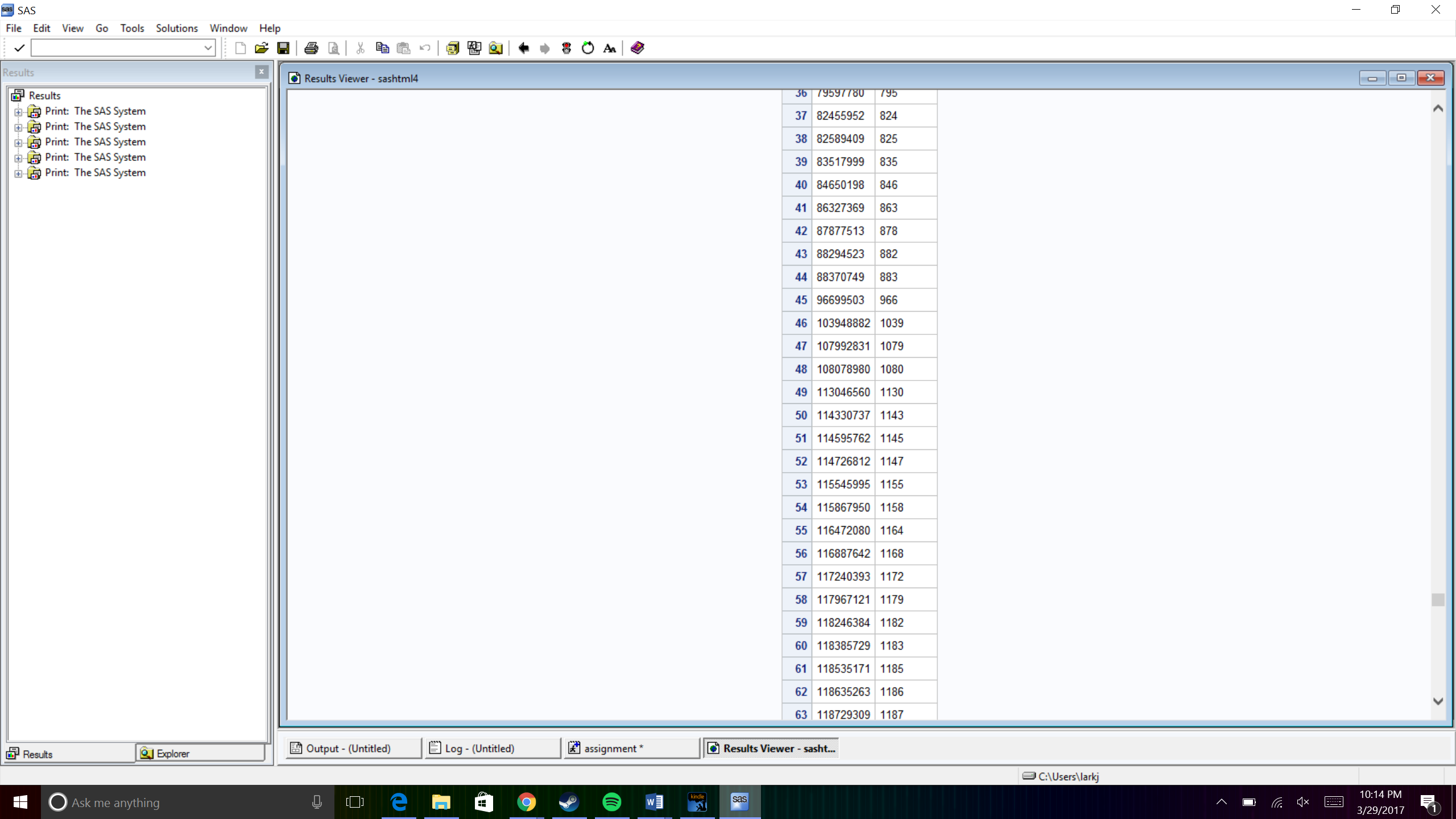The height and width of the screenshot is (819, 1456).
Task: Open the command box dropdown arrow
Action: 208,48
